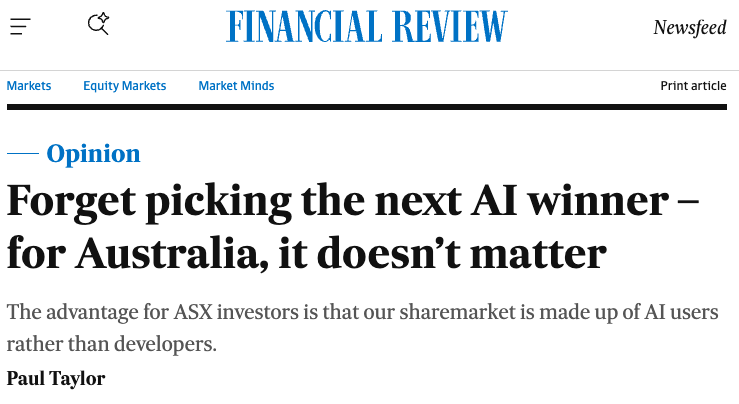Click 'ASX investors' in the summary
Image resolution: width=739 pixels, height=404 pixels.
pyautogui.click(x=236, y=312)
